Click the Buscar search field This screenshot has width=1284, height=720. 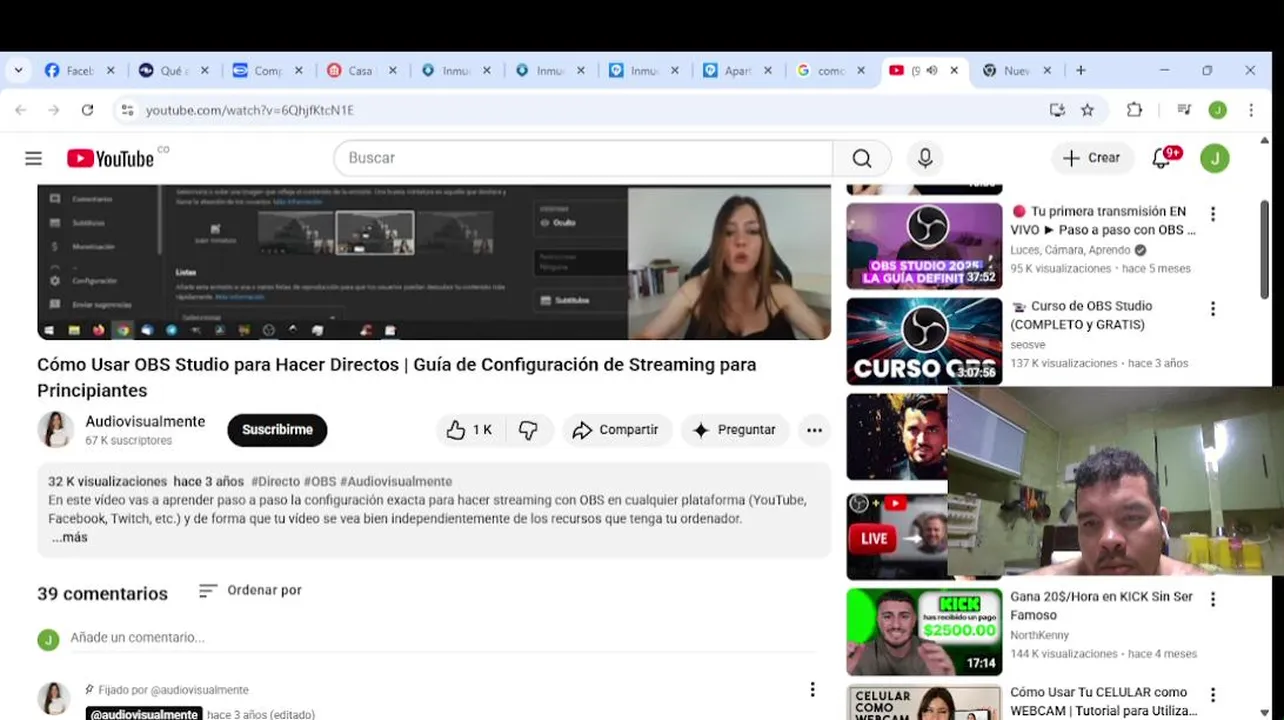583,158
